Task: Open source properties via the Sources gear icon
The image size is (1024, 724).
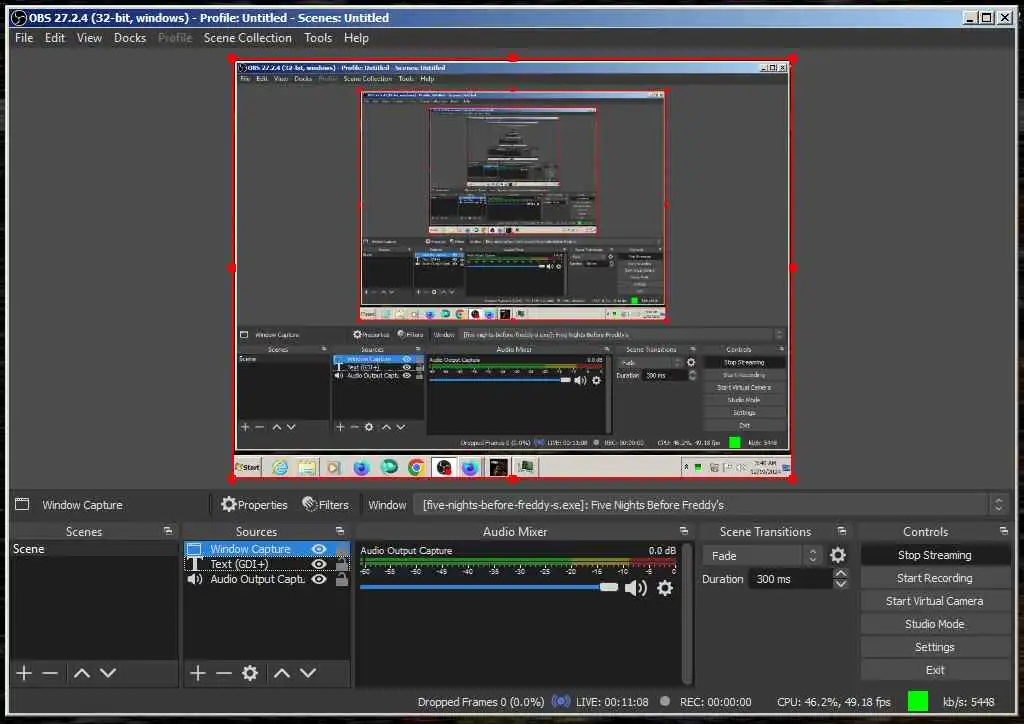Action: pos(250,673)
